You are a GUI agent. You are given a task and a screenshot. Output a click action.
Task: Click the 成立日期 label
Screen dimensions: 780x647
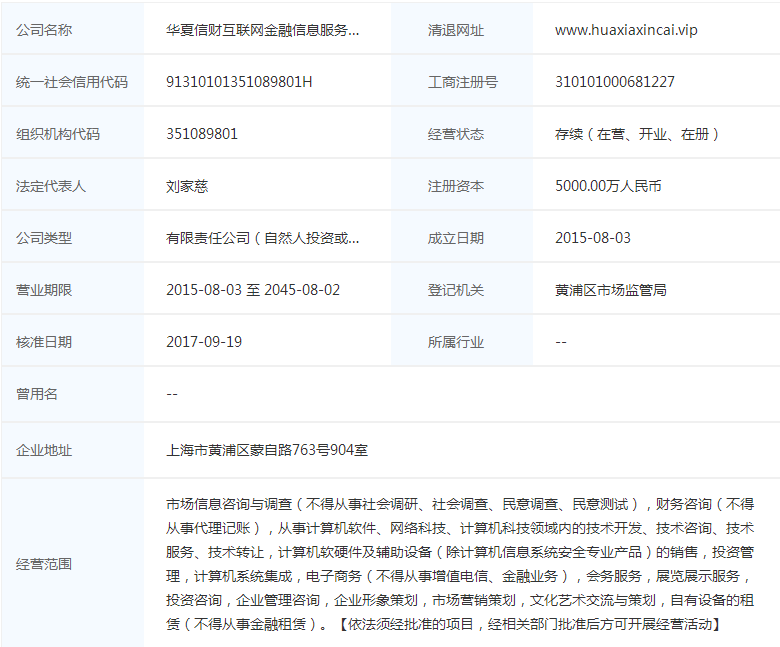coord(456,238)
